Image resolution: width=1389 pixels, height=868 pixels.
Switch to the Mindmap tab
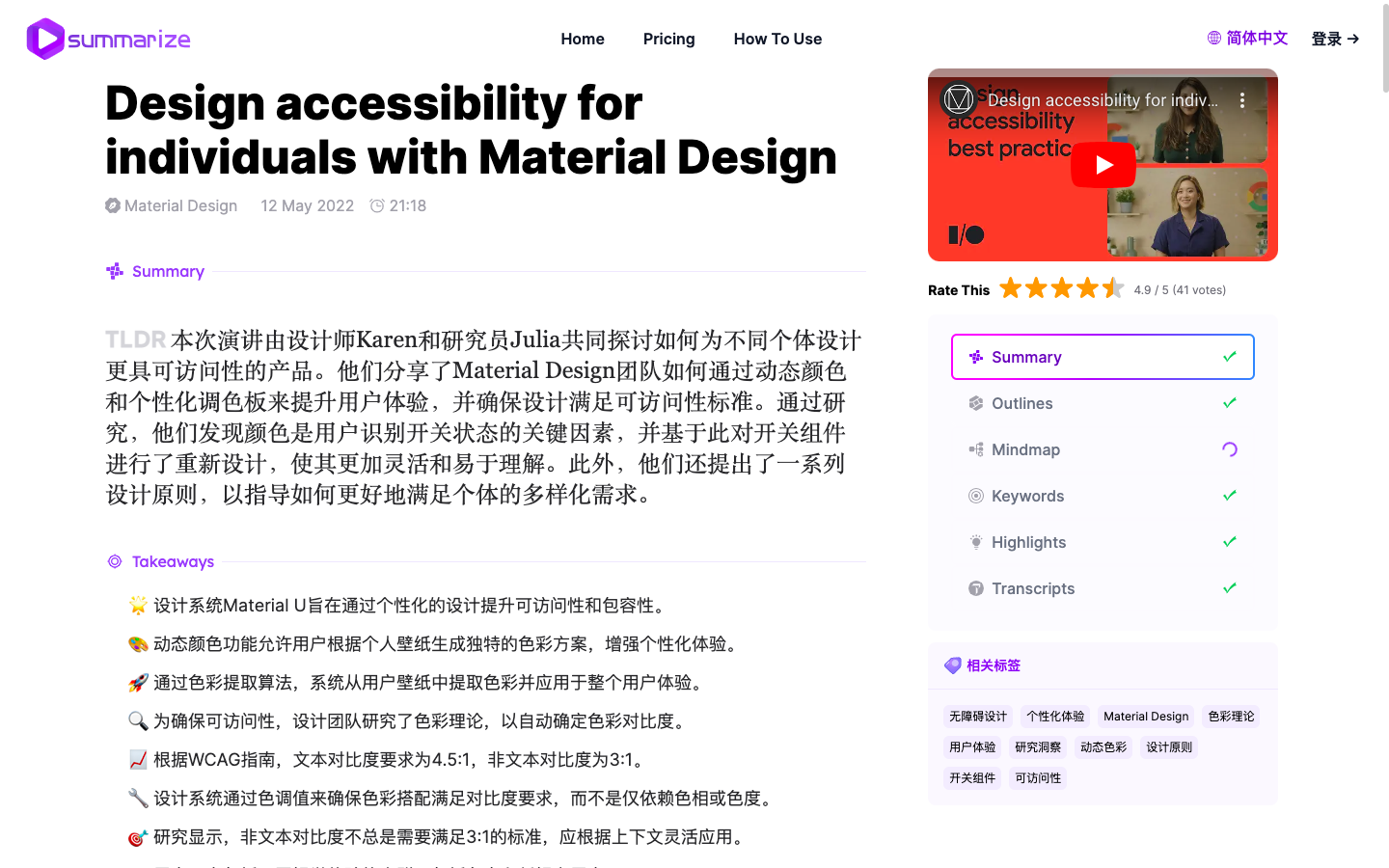(x=1103, y=449)
